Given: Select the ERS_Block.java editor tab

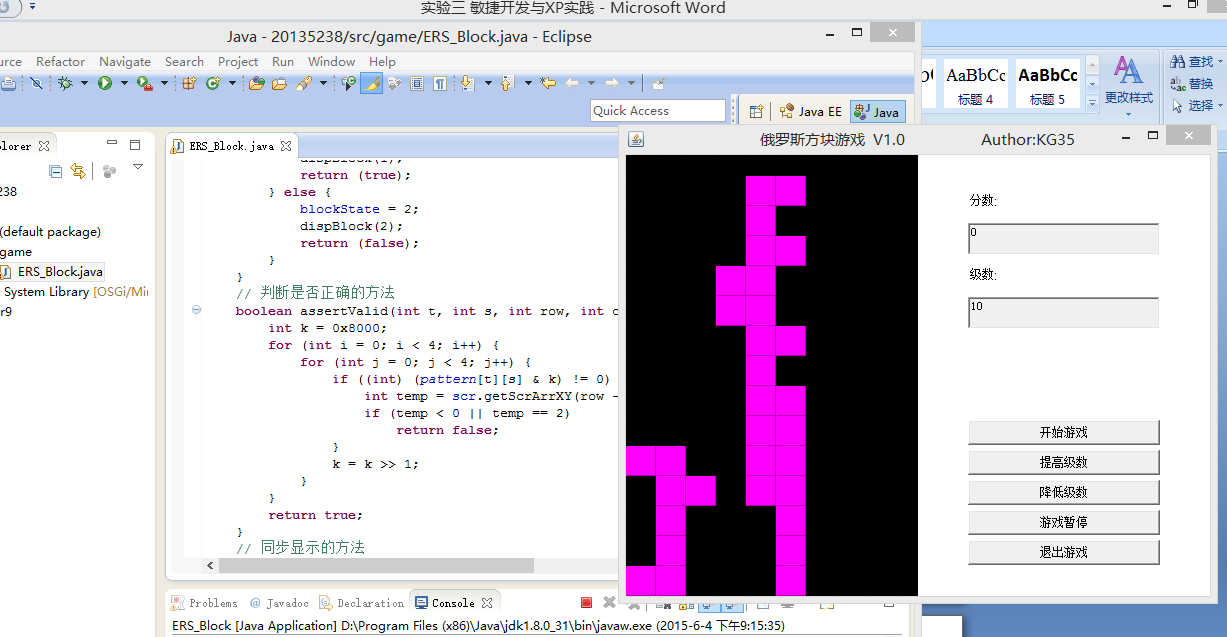Looking at the screenshot, I should tap(231, 146).
